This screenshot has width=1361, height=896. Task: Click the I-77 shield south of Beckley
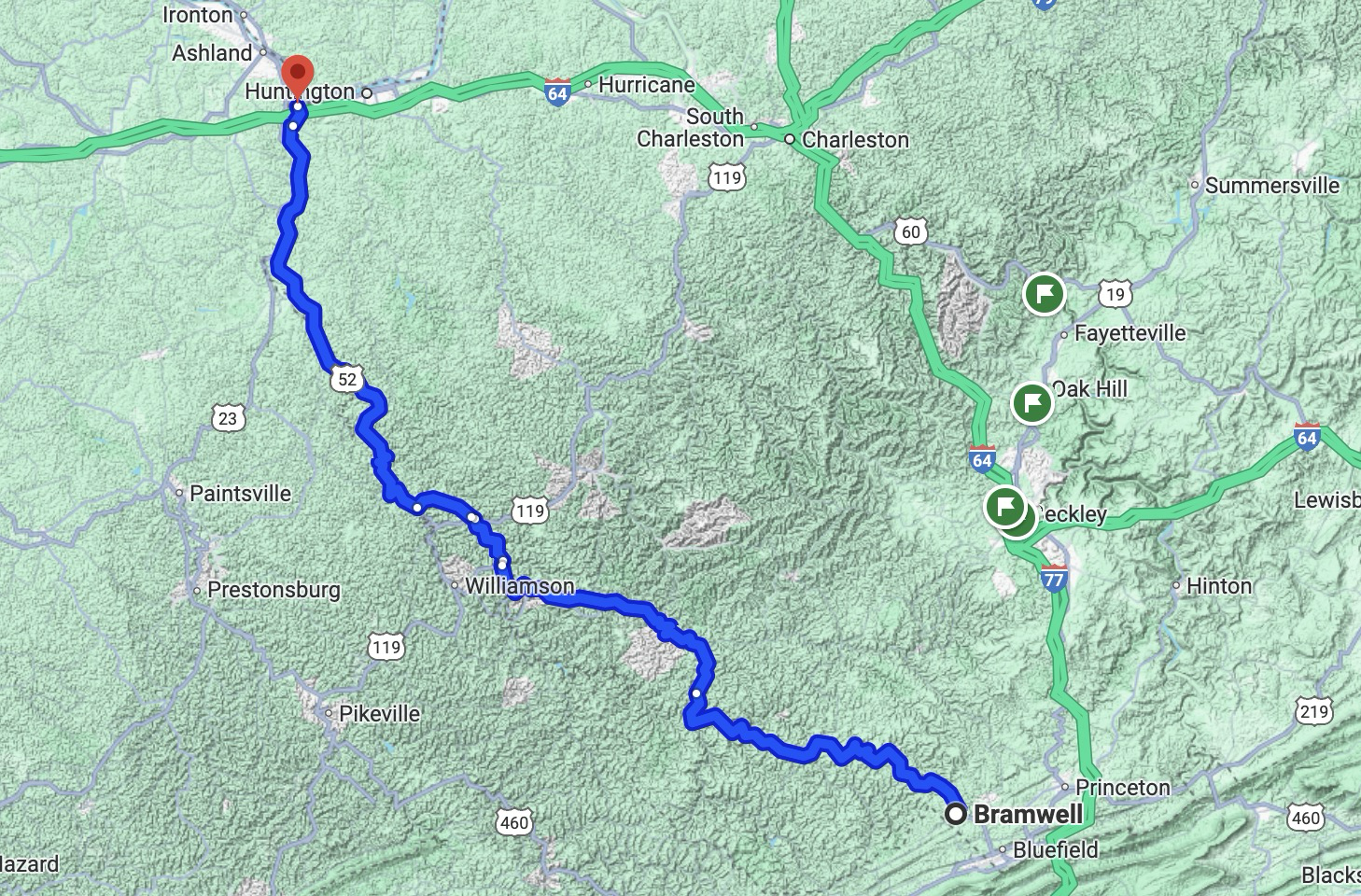[1054, 580]
